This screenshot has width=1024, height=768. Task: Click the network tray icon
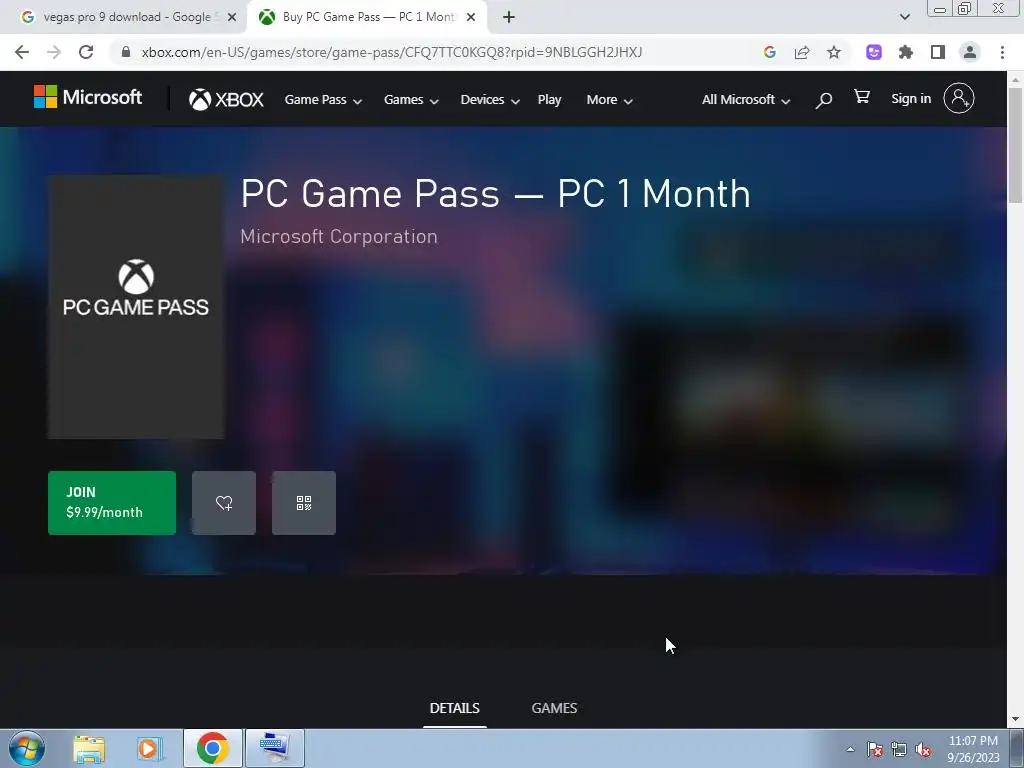point(899,750)
